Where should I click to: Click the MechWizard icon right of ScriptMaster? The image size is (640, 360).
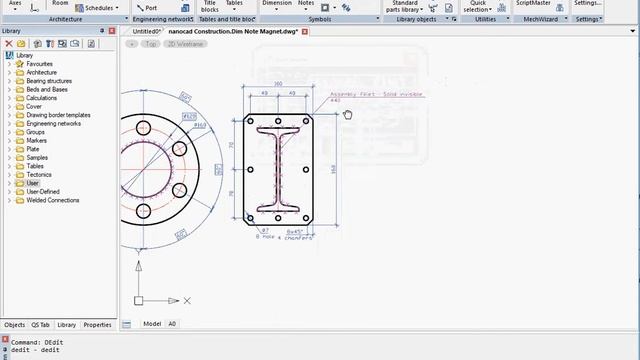click(x=560, y=8)
